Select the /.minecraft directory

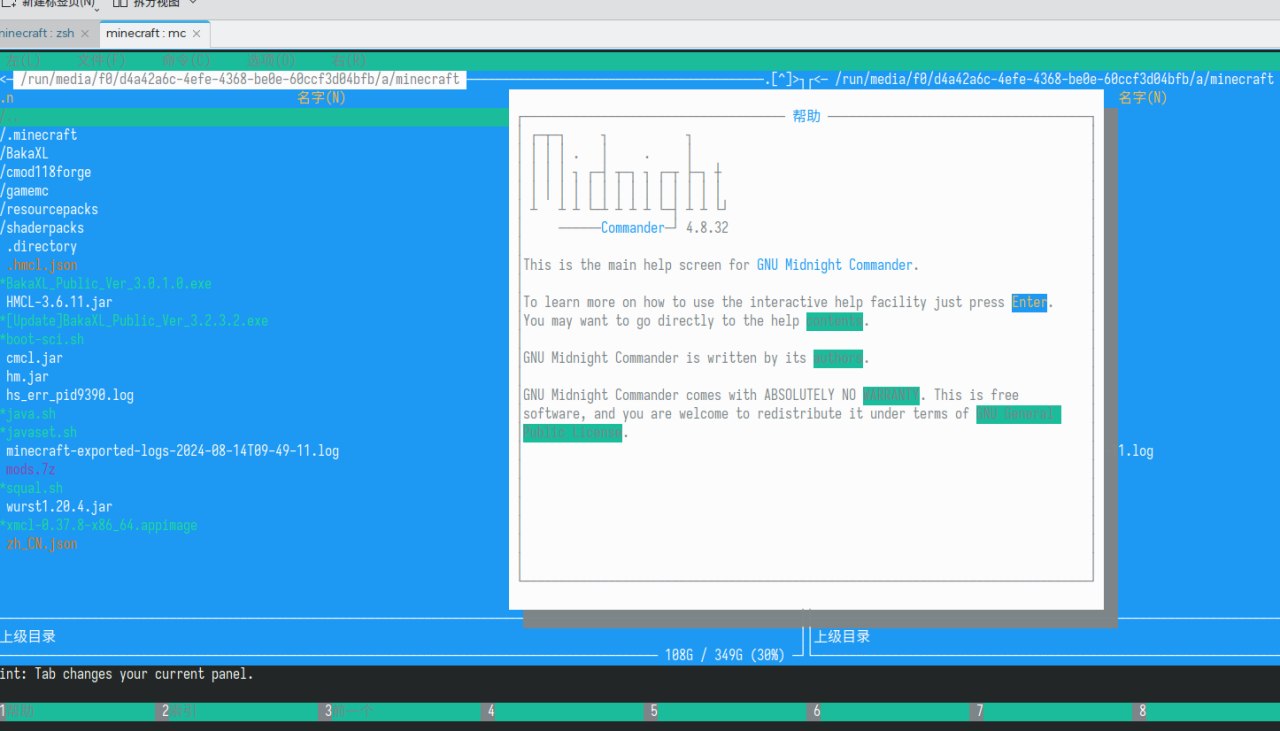40,135
